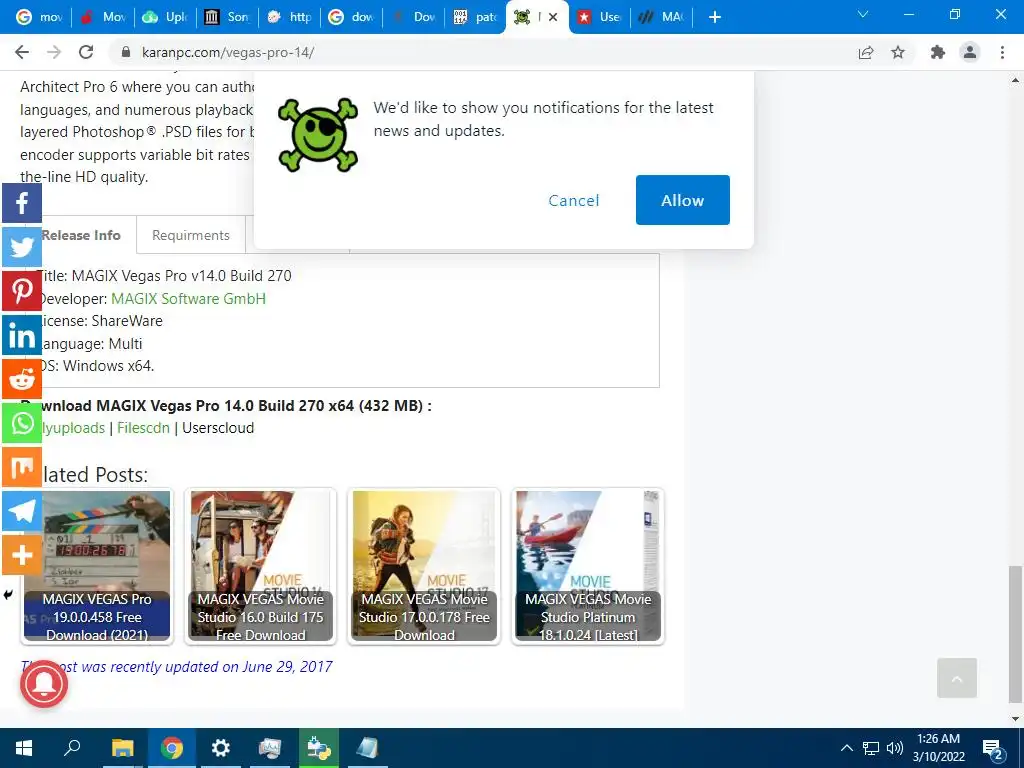Switch to the first 'mov' Google tab

pyautogui.click(x=39, y=17)
